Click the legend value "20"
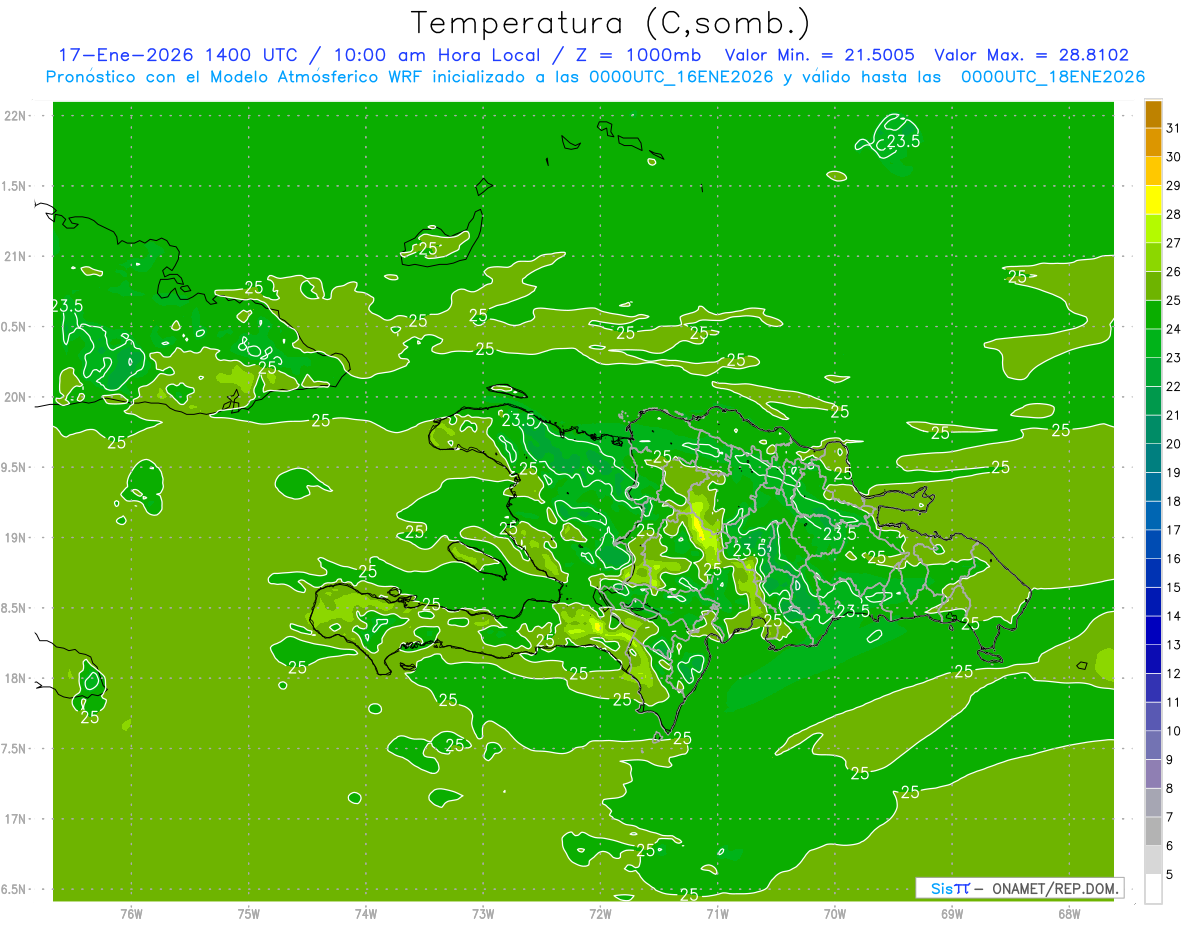Viewport: 1200px width, 927px height. 1174,444
